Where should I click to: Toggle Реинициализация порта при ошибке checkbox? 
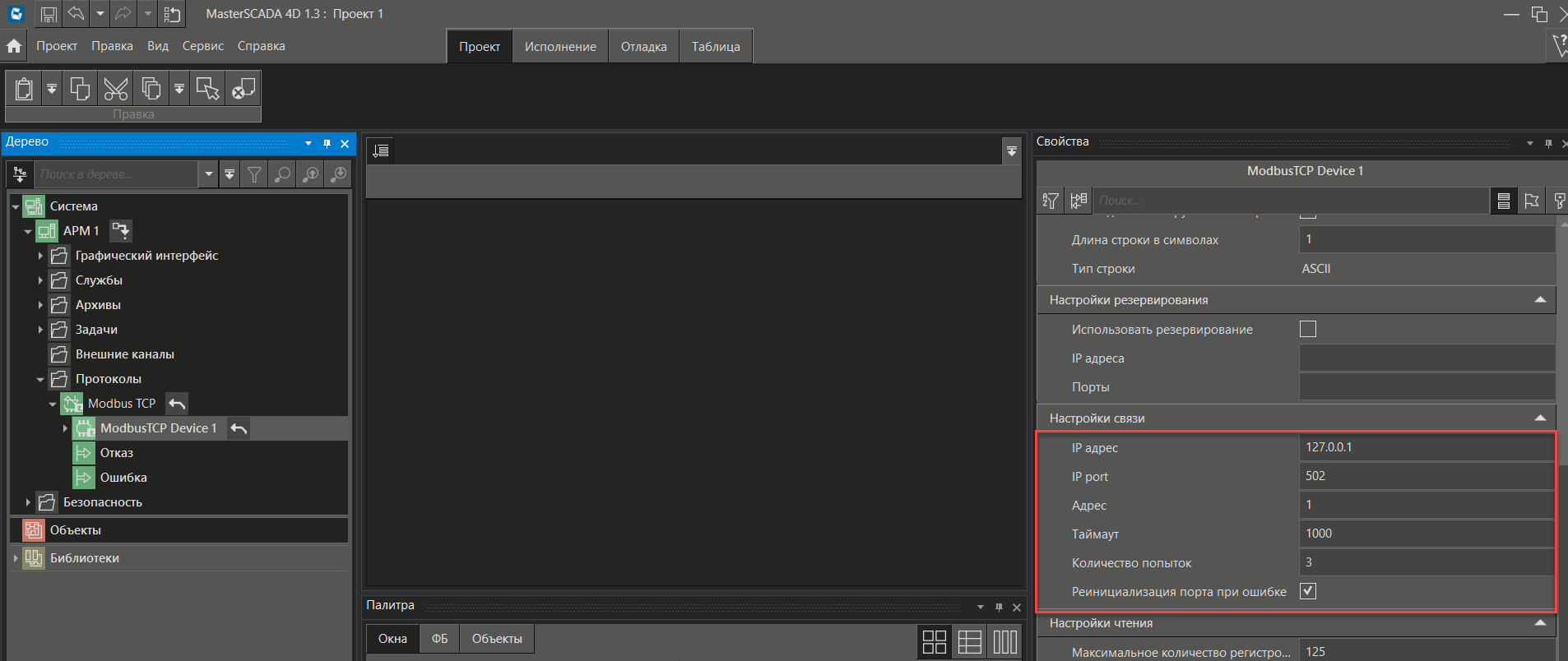[x=1308, y=591]
